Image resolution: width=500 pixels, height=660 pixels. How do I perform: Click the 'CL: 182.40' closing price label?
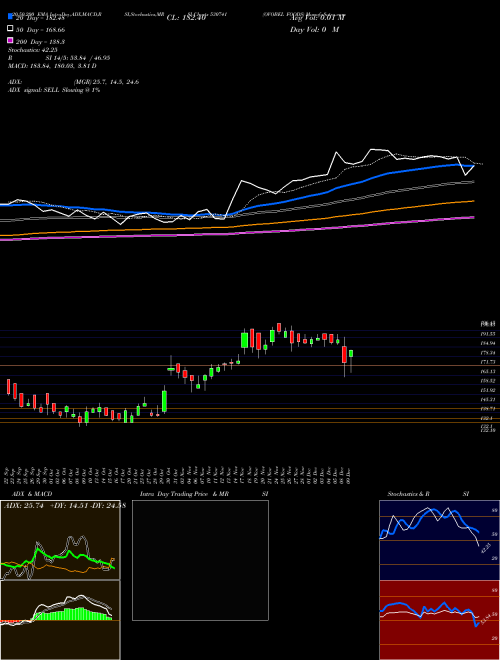(x=186, y=18)
